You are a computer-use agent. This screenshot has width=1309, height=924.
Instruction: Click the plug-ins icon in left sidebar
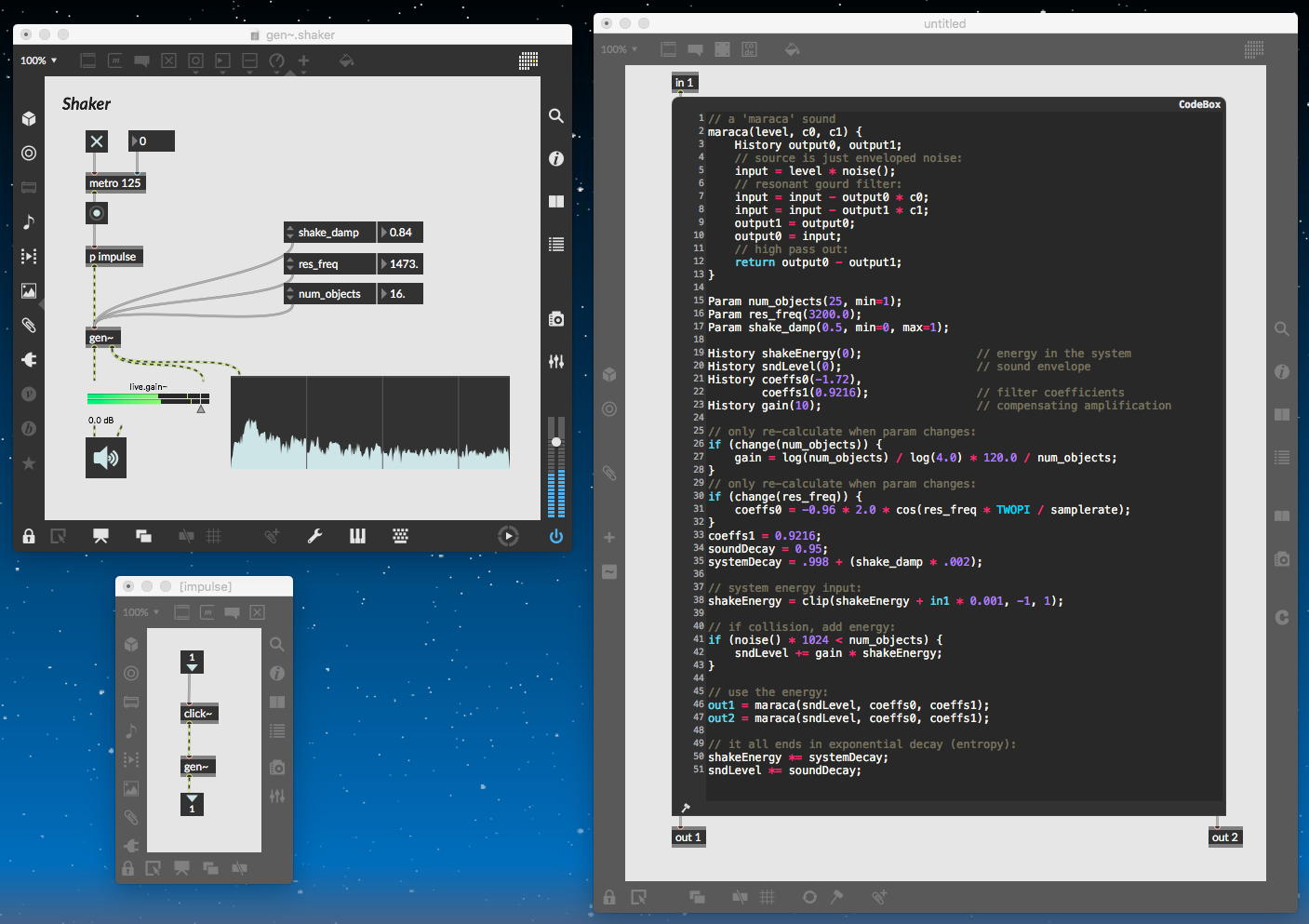[29, 359]
